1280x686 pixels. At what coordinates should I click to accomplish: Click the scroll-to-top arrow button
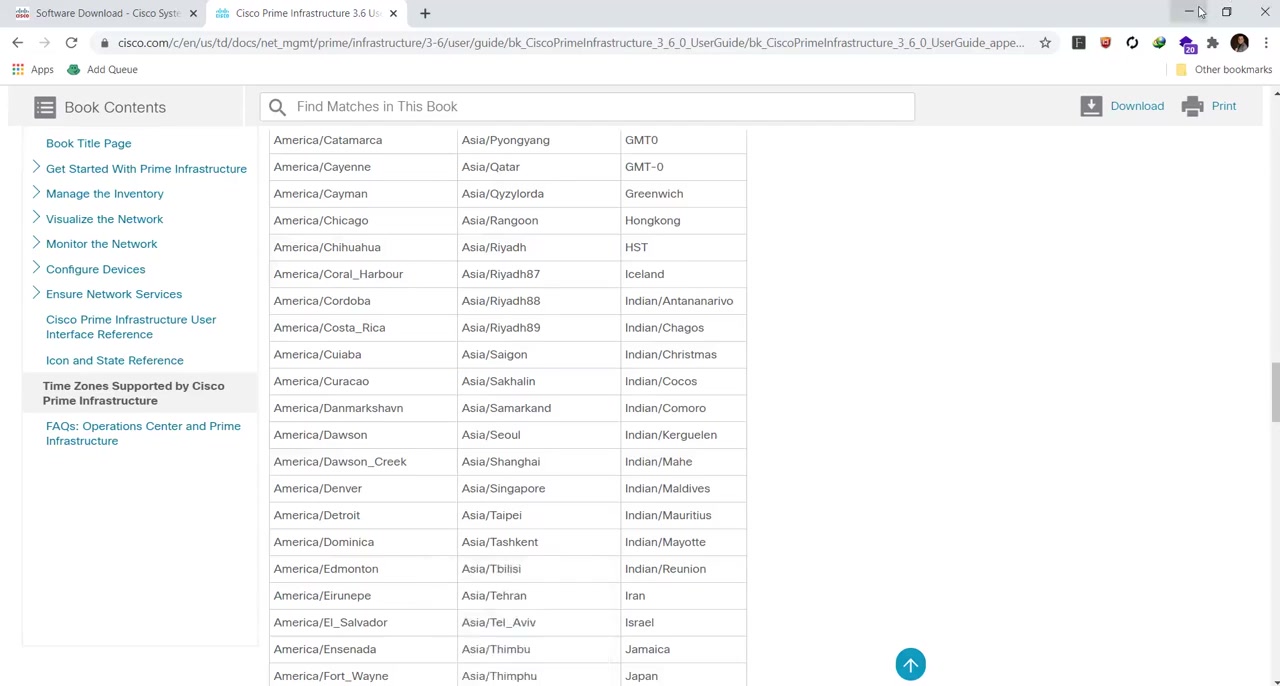pyautogui.click(x=910, y=665)
